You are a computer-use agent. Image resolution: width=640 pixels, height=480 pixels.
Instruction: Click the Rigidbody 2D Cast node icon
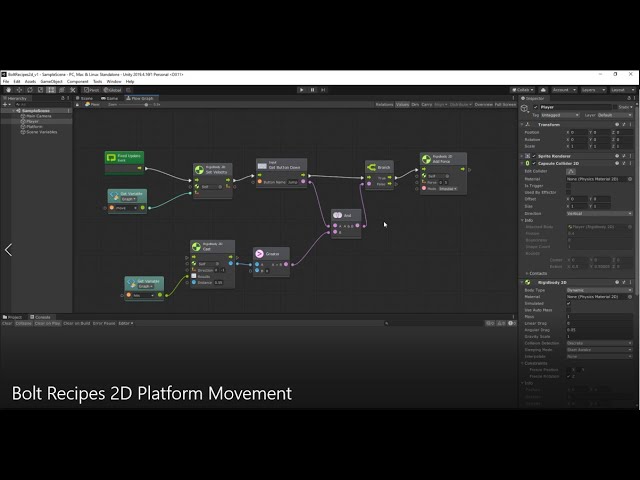[196, 247]
